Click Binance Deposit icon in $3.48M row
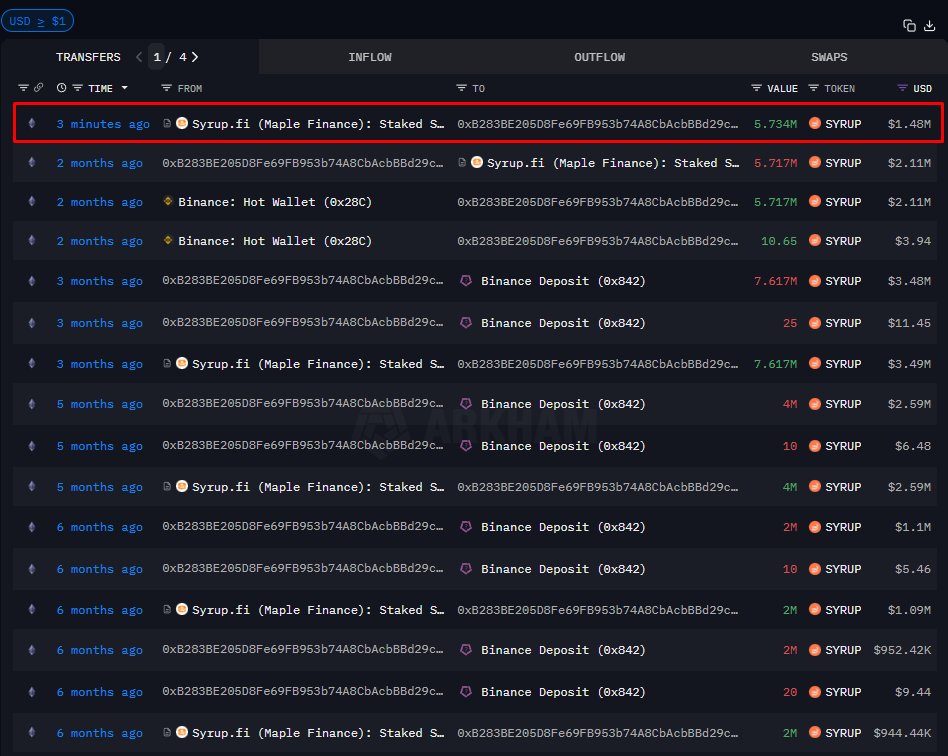This screenshot has height=756, width=948. [x=466, y=281]
